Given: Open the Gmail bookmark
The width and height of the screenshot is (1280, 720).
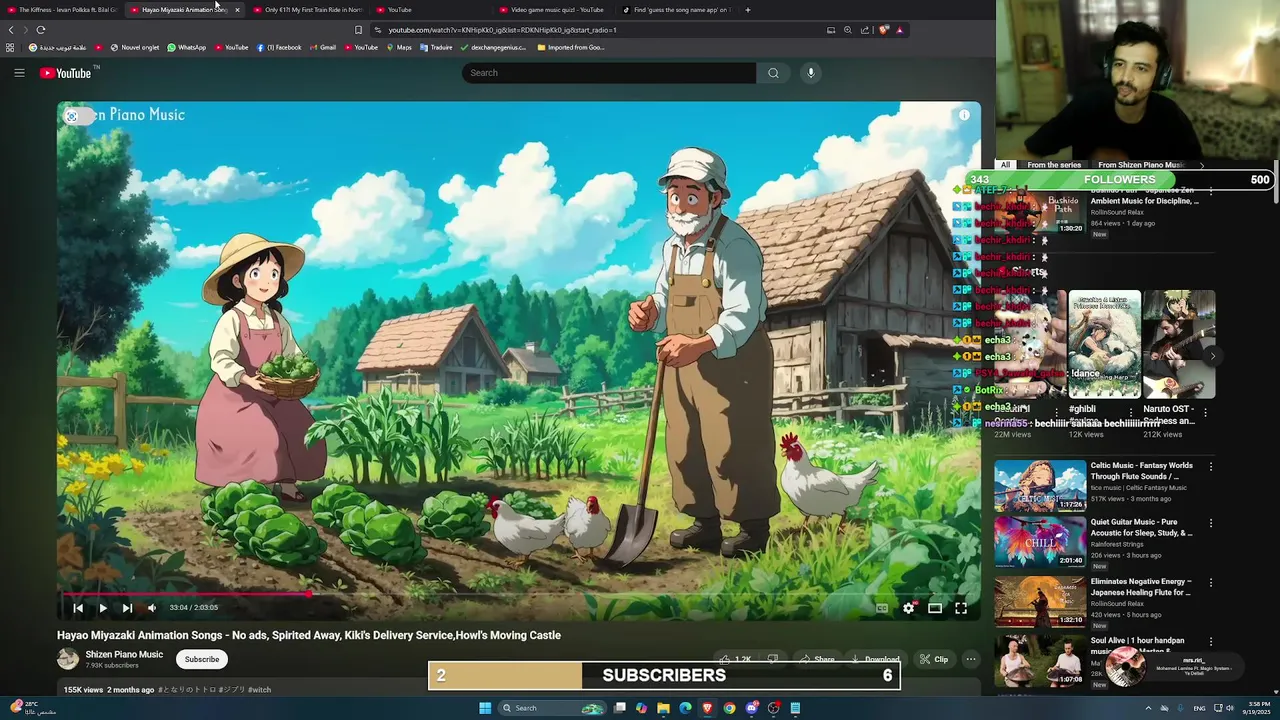Looking at the screenshot, I should coord(322,47).
